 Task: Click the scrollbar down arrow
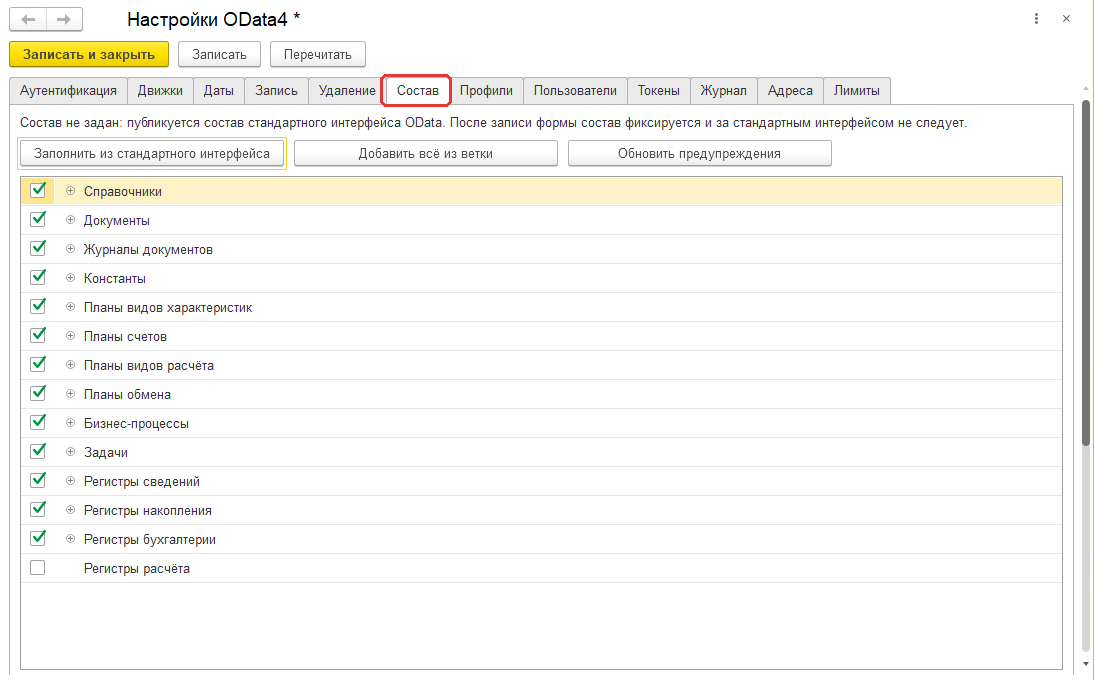pyautogui.click(x=1086, y=664)
